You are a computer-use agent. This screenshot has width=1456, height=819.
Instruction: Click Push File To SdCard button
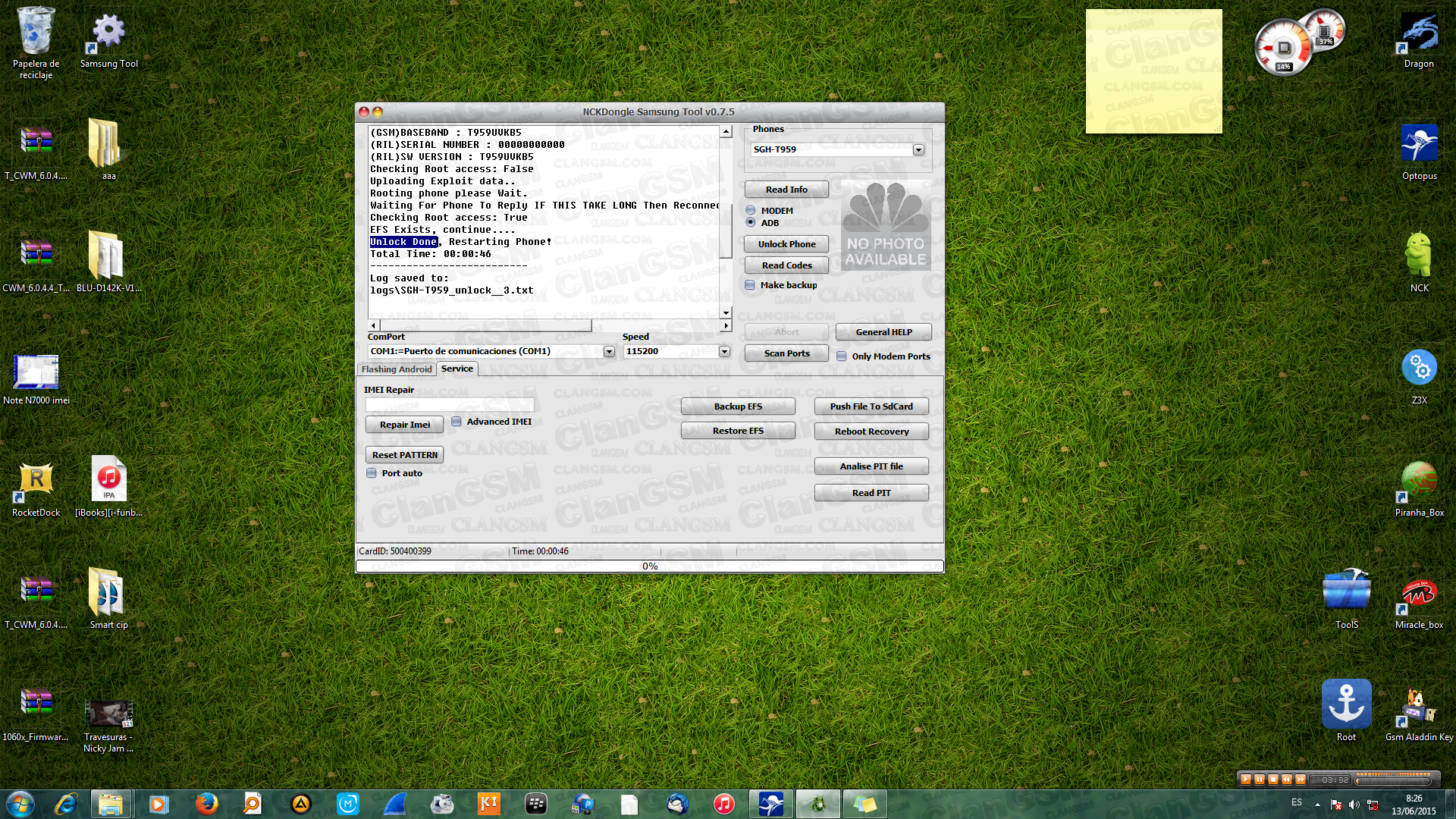pyautogui.click(x=871, y=406)
